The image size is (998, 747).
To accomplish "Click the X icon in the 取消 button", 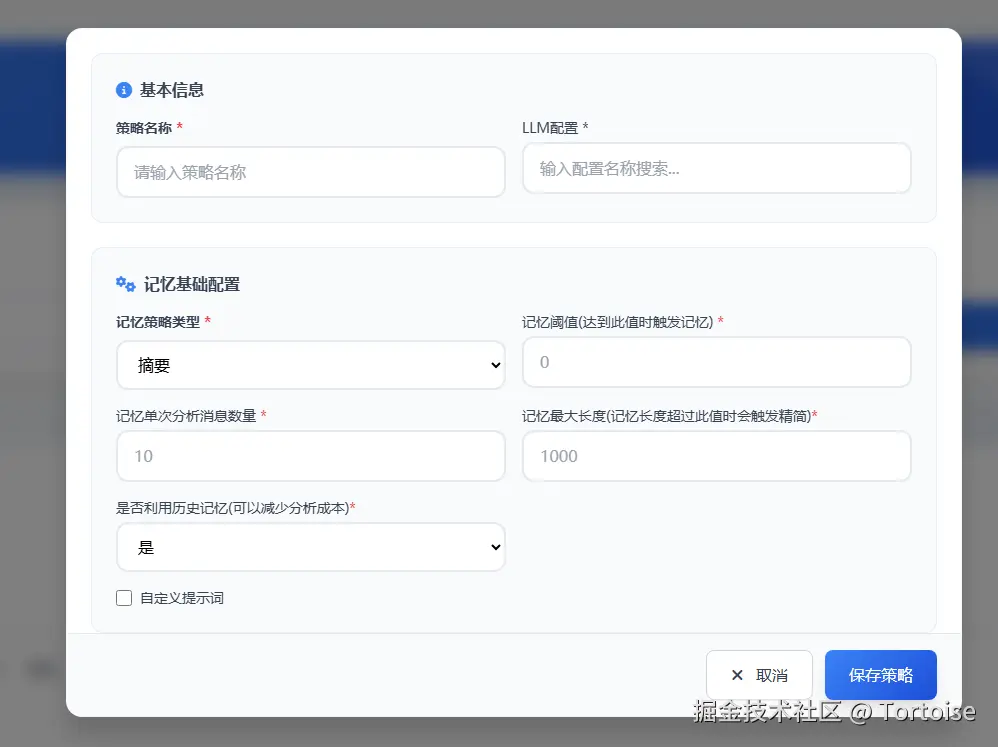I will 737,675.
